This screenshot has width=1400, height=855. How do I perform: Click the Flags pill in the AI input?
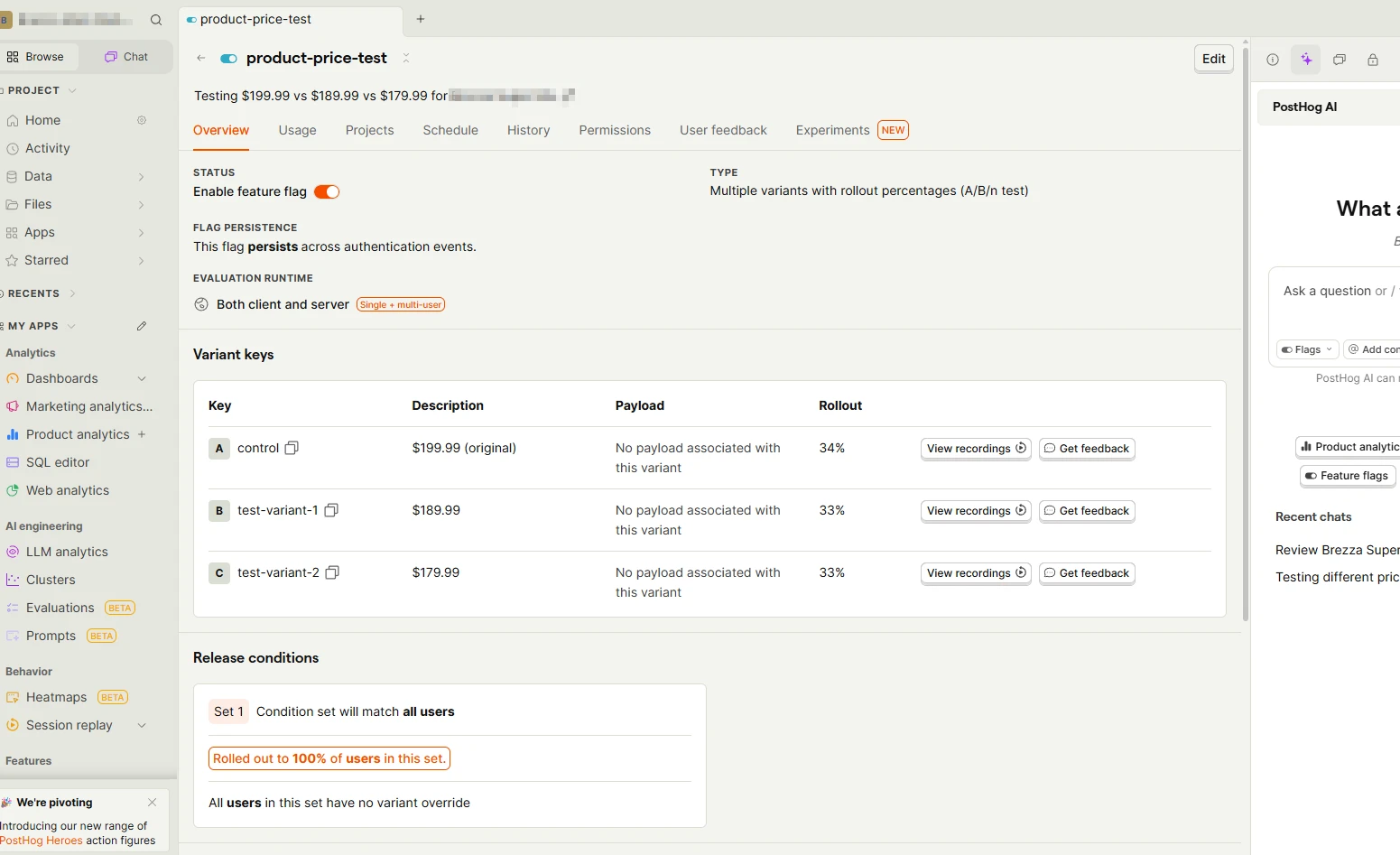[1306, 349]
